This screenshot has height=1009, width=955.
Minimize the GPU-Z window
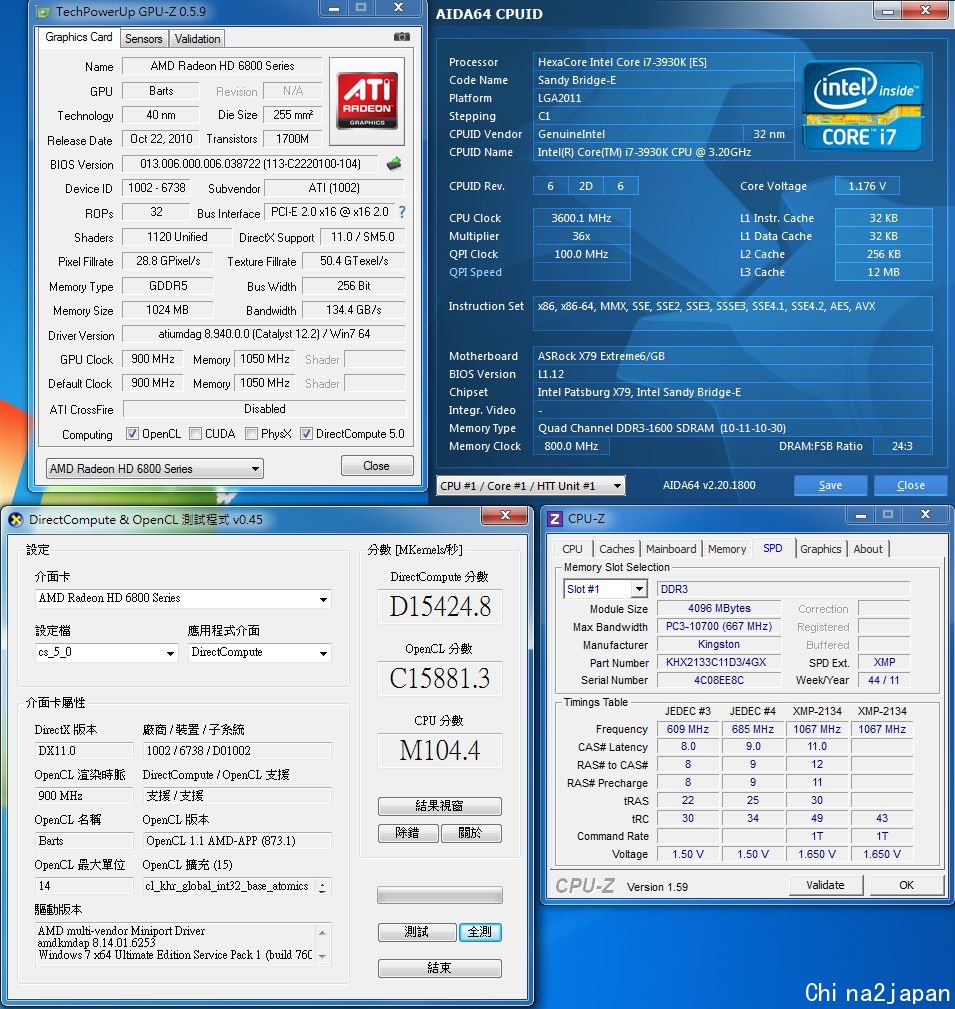click(x=334, y=8)
